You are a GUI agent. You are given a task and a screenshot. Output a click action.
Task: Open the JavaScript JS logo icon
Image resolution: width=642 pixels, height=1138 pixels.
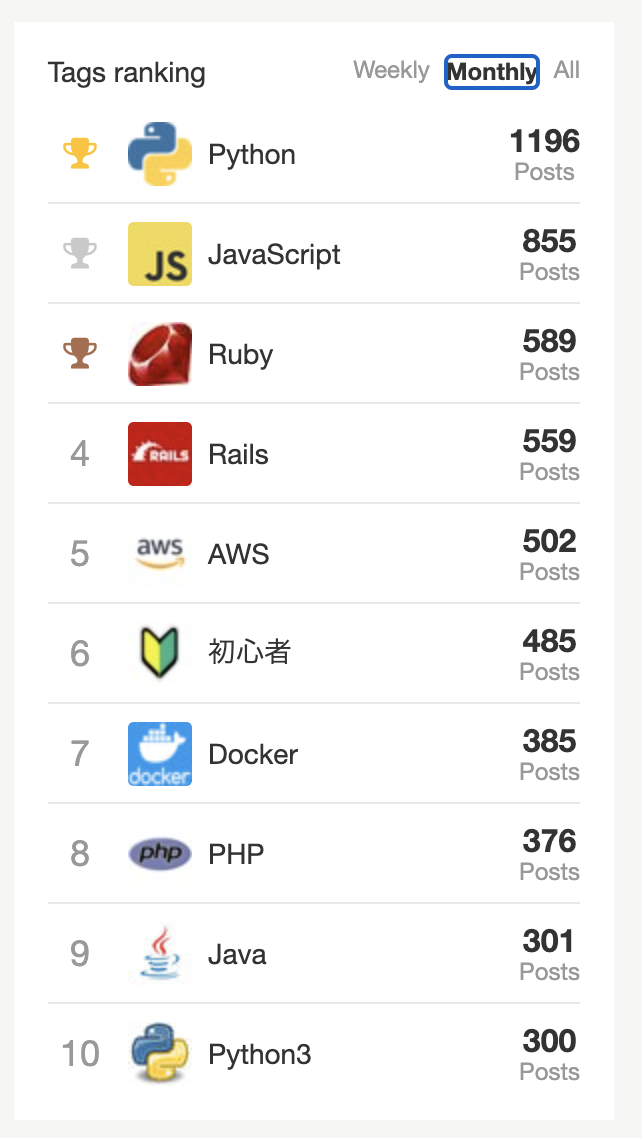160,254
